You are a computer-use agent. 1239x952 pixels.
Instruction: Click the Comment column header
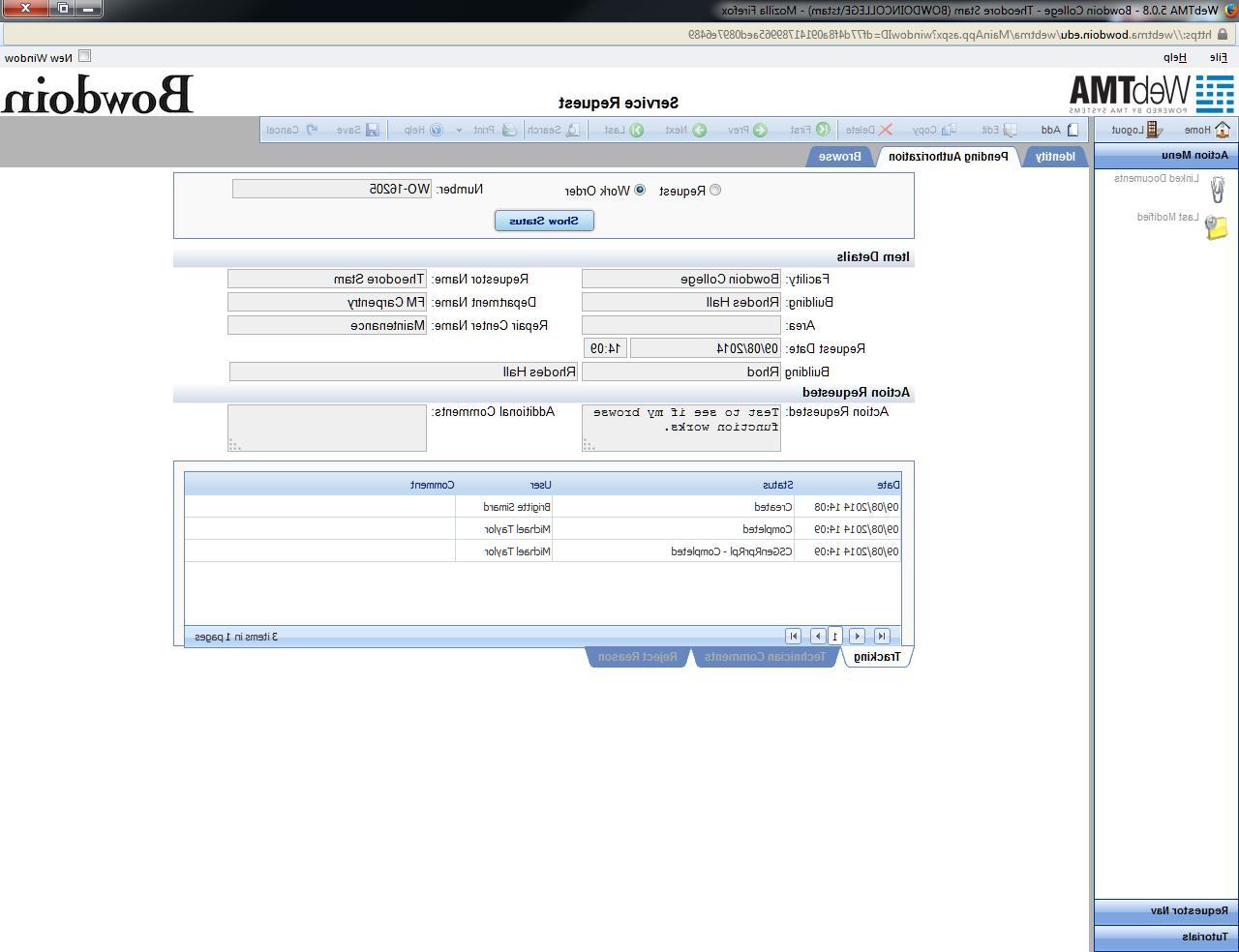(x=432, y=485)
